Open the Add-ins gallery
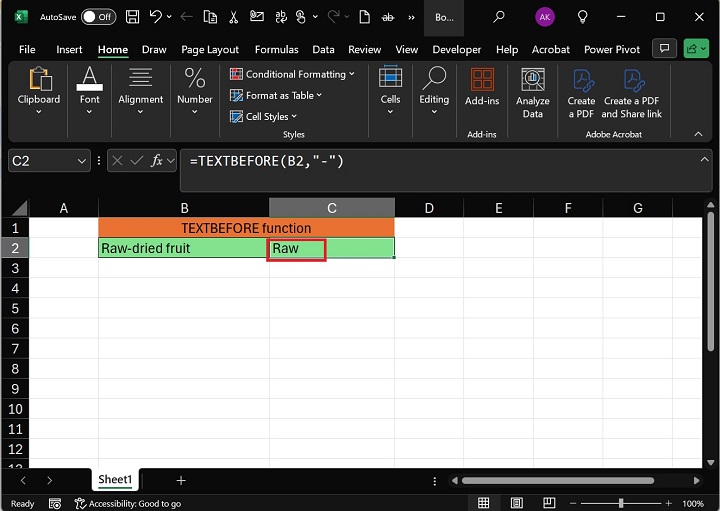This screenshot has height=511, width=720. [482, 88]
